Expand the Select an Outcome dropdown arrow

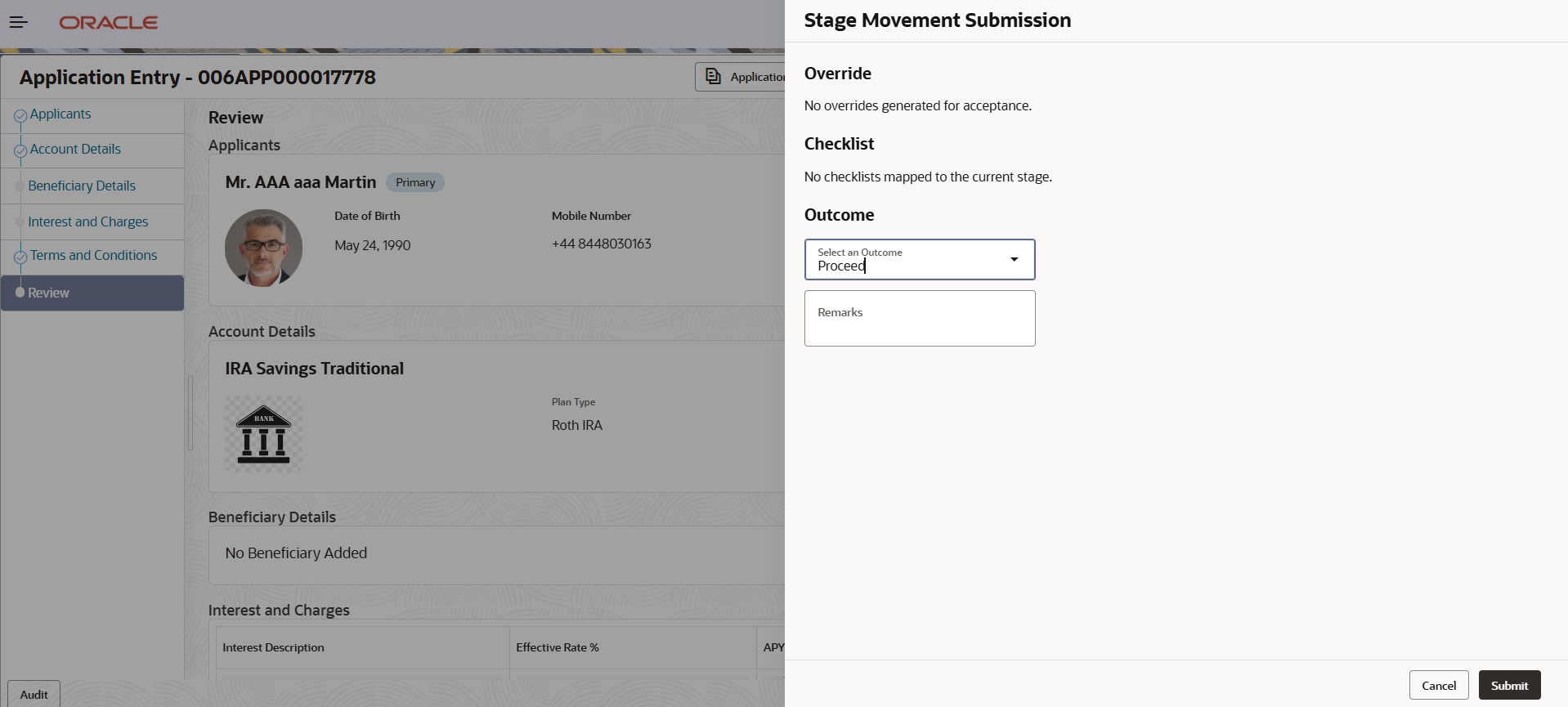pos(1014,259)
